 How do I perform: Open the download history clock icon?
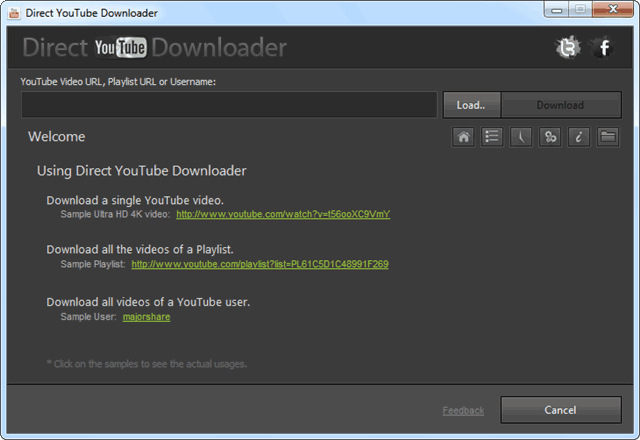click(x=521, y=137)
